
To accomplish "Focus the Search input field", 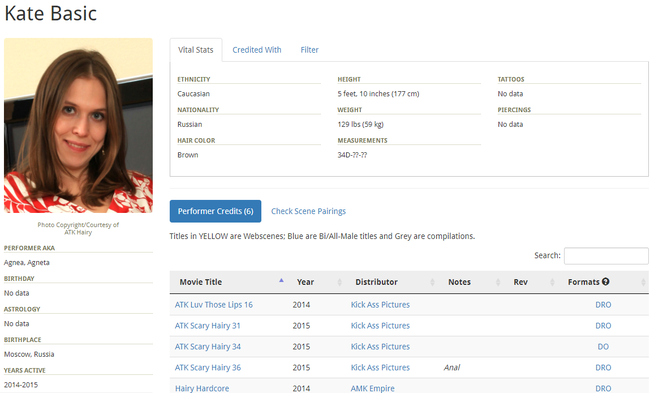I will point(606,256).
